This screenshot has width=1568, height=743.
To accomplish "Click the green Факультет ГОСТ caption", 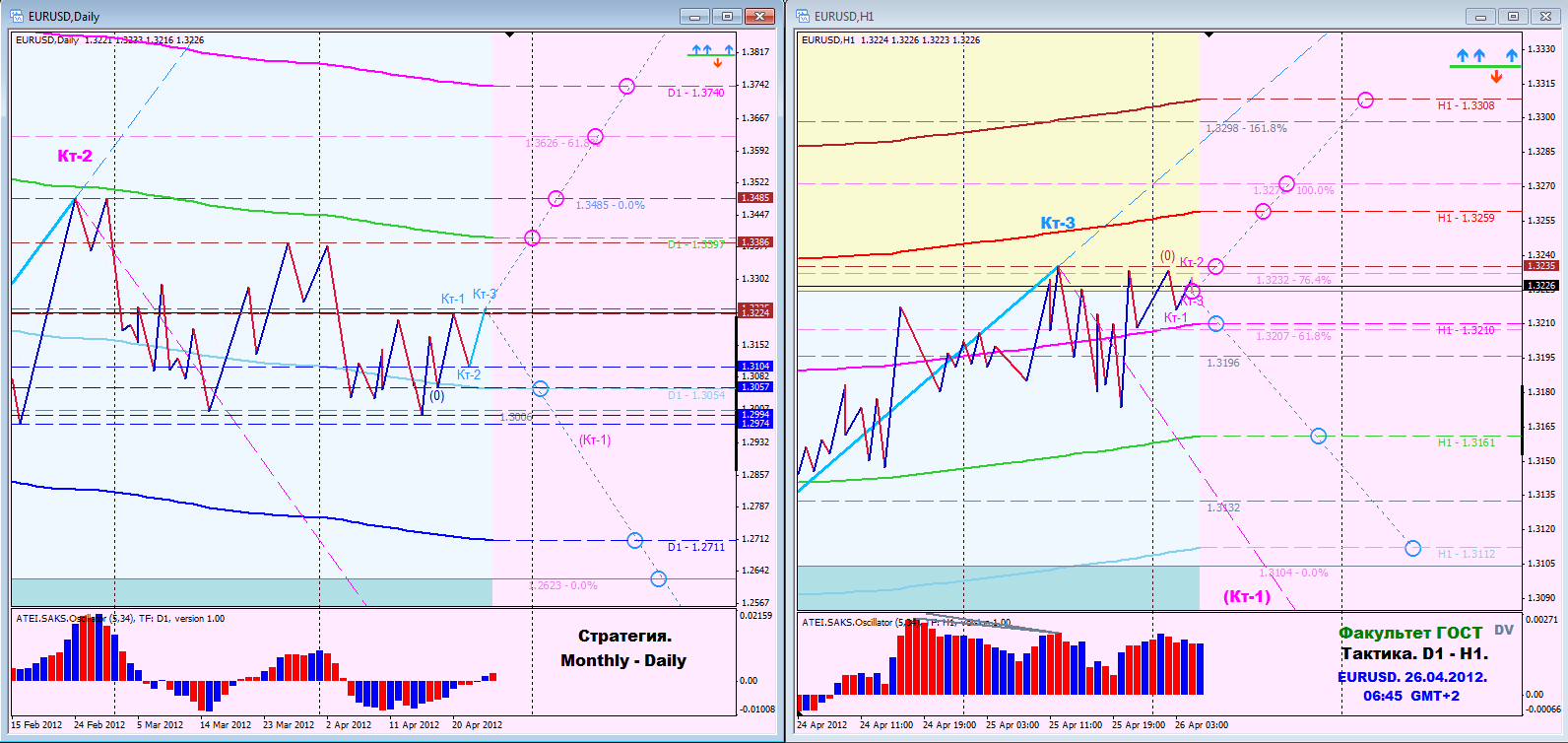I will (1410, 633).
